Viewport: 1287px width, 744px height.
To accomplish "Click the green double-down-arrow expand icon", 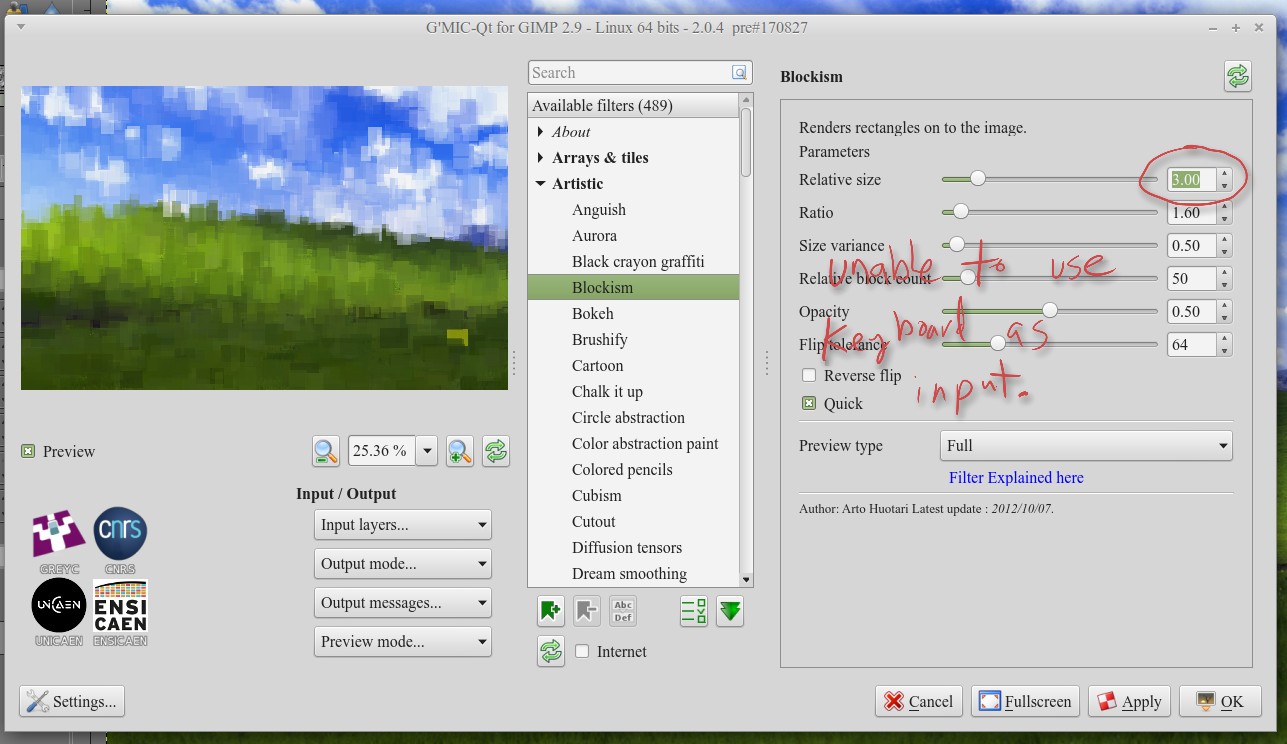I will coord(730,611).
